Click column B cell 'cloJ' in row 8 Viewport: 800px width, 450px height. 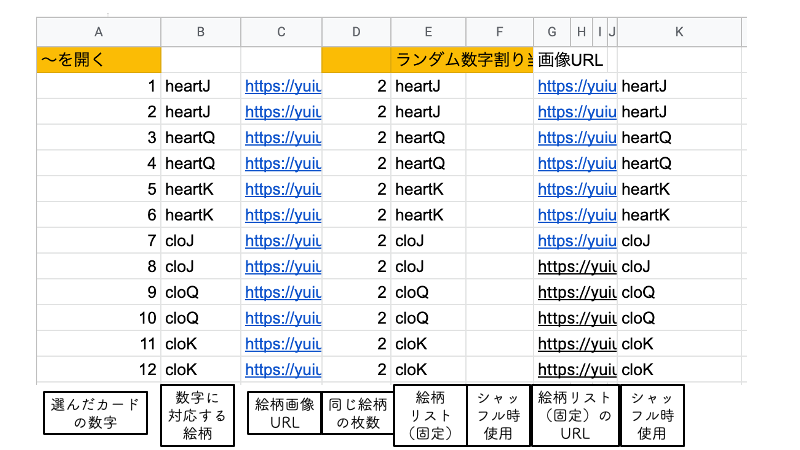[201, 267]
